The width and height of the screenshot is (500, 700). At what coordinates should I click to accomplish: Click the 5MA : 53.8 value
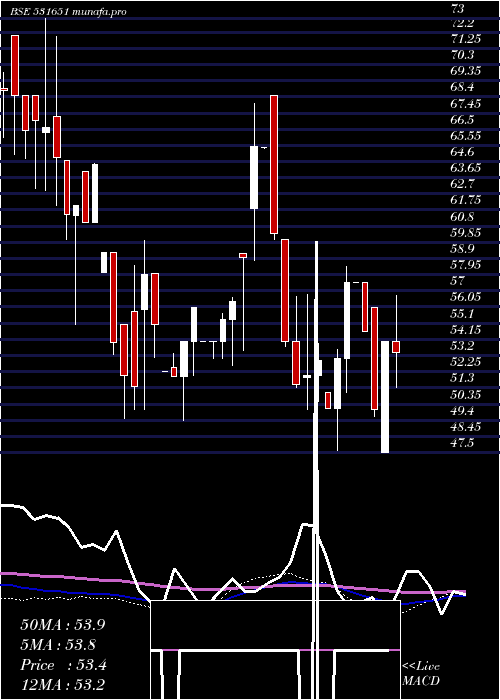(x=59, y=645)
